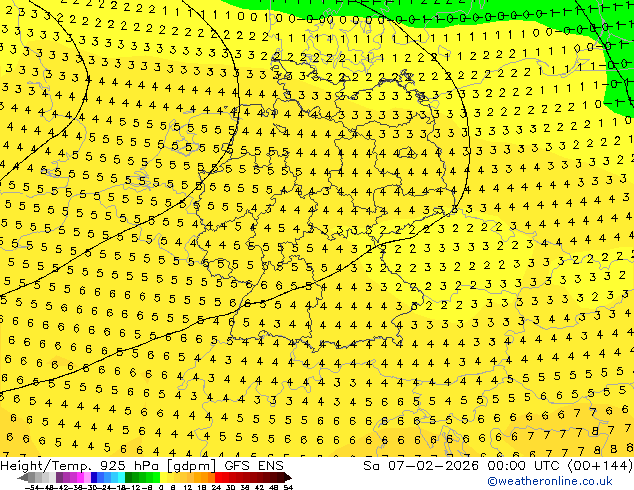Image resolution: width=634 pixels, height=490 pixels.
Task: Click the dark purple swatch above legend value -42
Action: (x=59, y=478)
